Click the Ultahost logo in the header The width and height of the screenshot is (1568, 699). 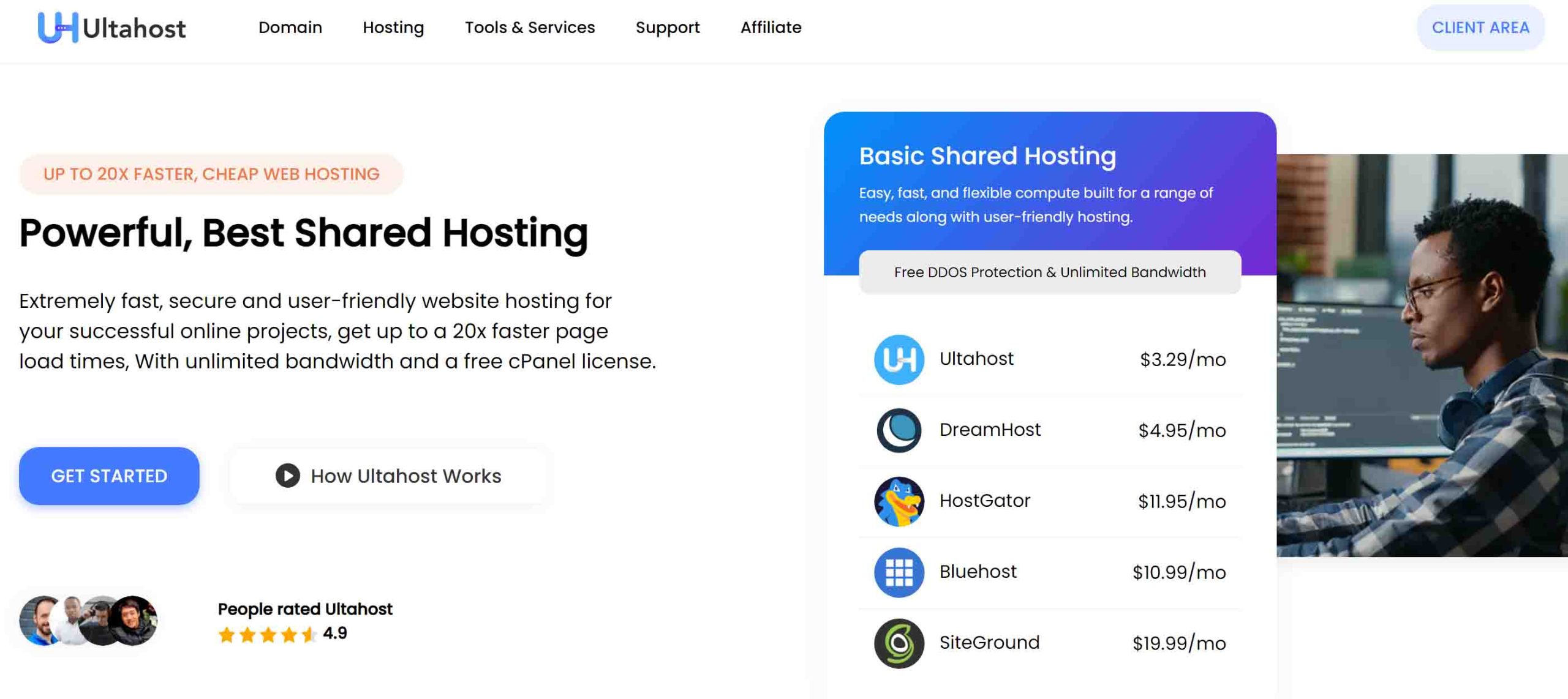click(111, 28)
